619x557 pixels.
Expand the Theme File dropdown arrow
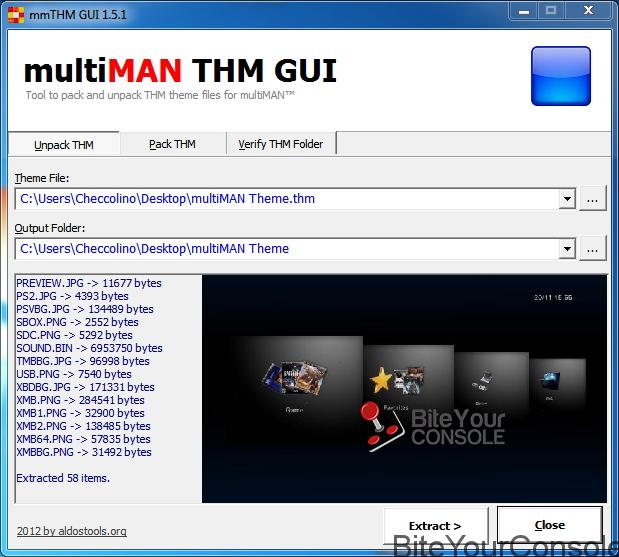[567, 199]
